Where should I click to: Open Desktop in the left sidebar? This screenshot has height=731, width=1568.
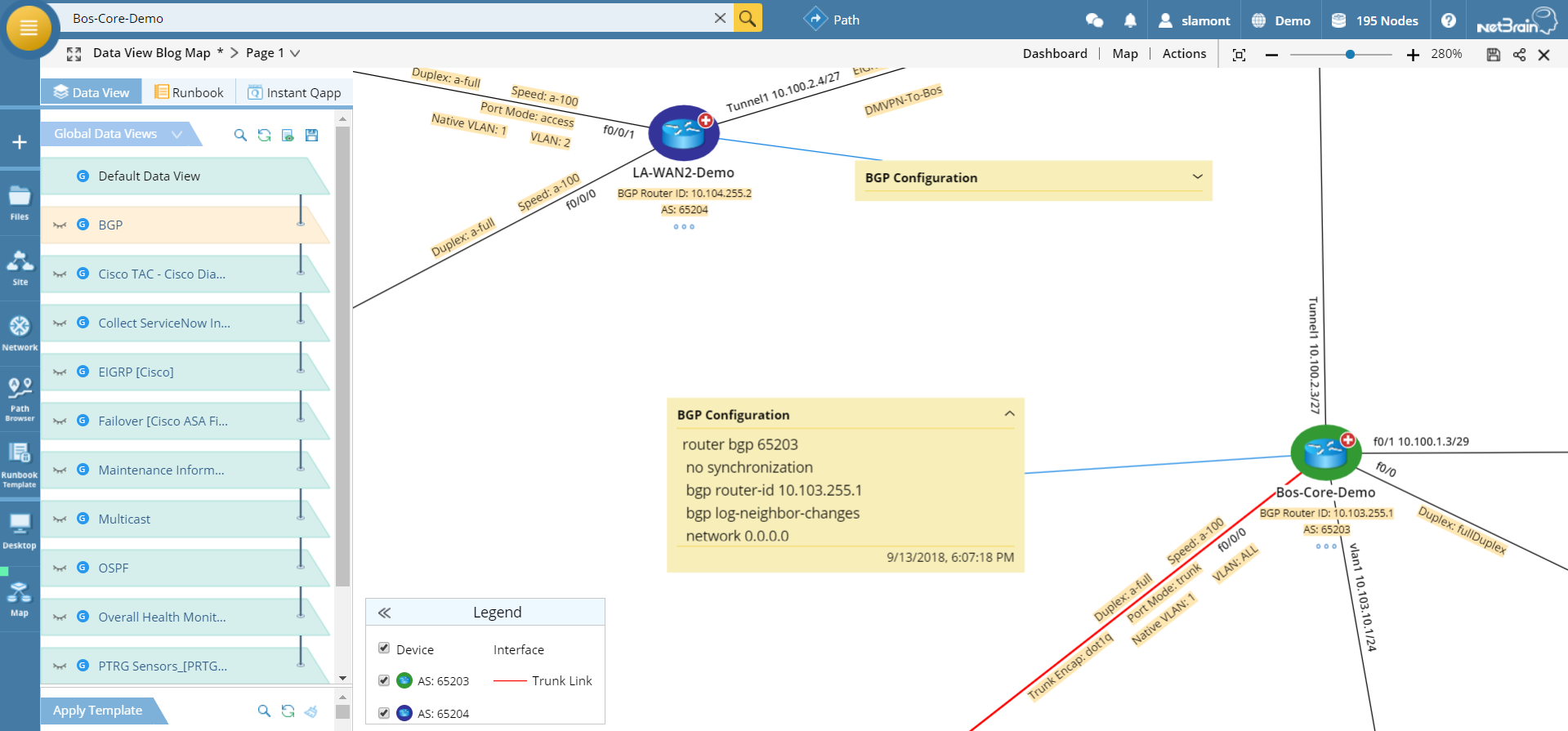coord(20,532)
